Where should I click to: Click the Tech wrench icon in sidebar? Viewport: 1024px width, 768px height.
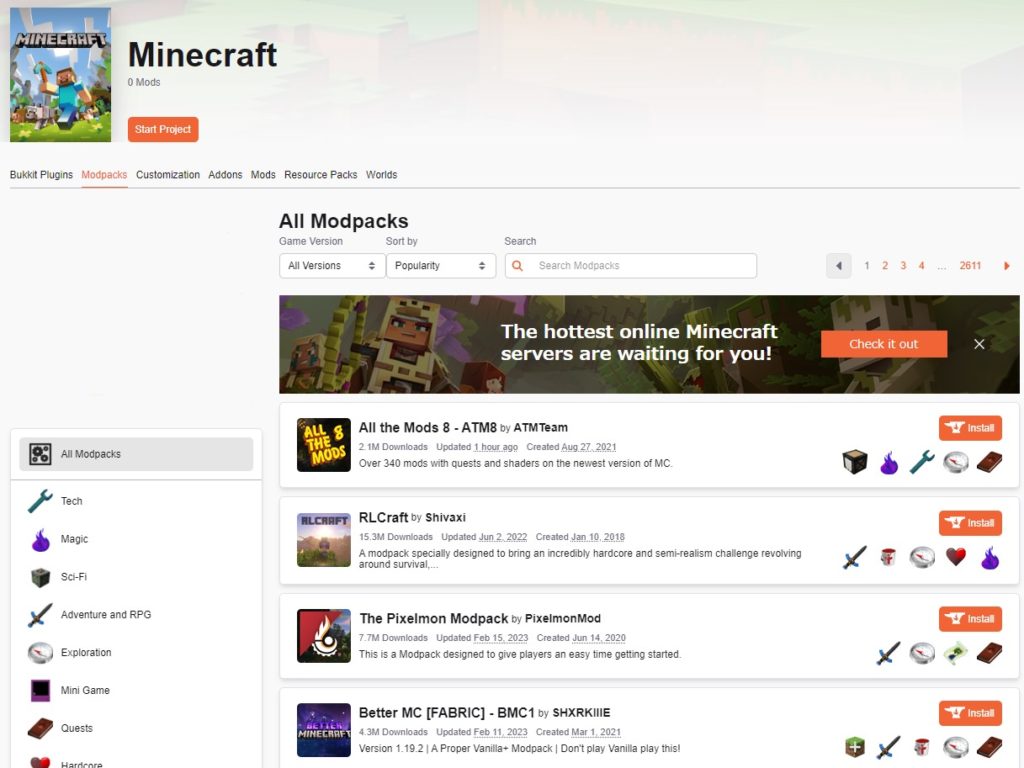(x=40, y=501)
